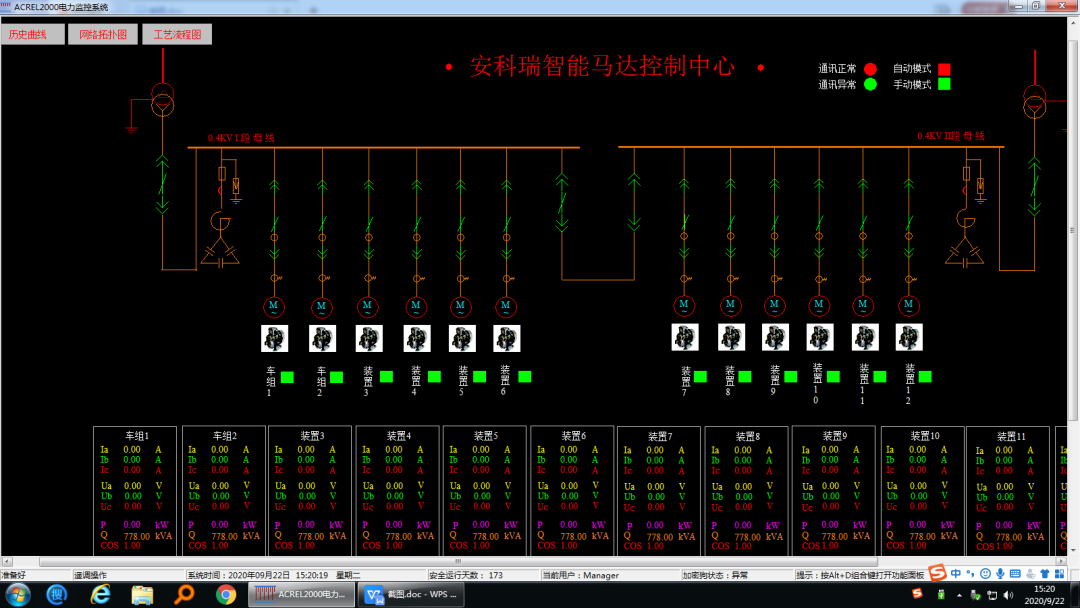Image resolution: width=1080 pixels, height=608 pixels.
Task: Click the 安科瑞智能马达控制中心 title
Action: tap(603, 67)
